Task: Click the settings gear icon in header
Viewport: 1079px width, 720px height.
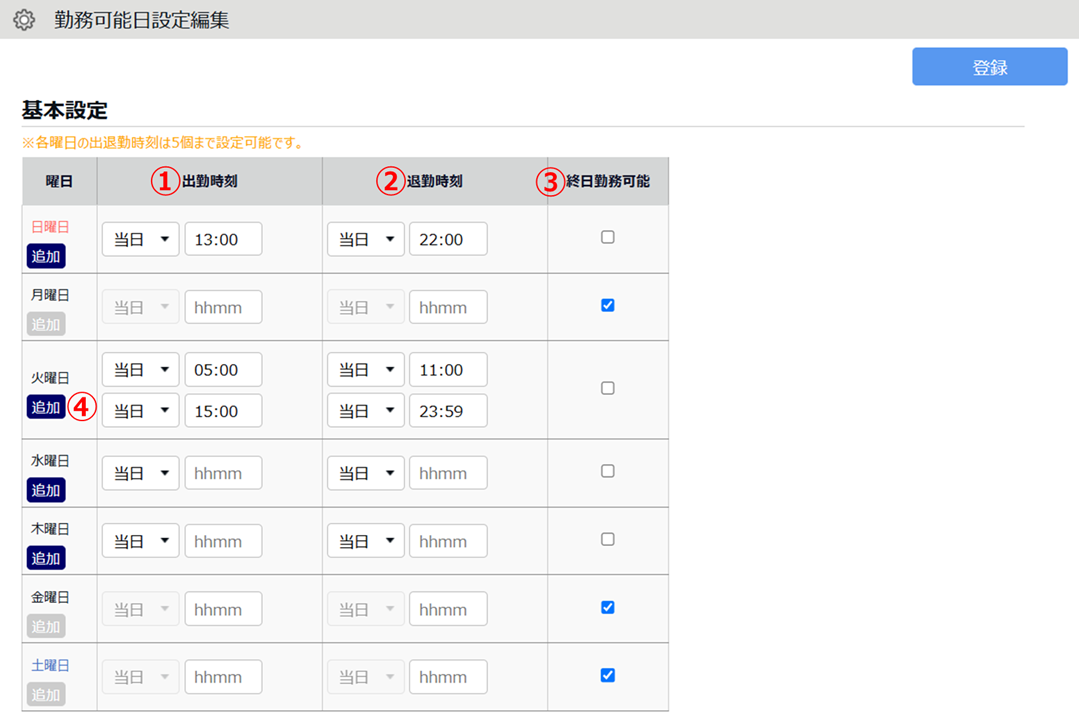Action: click(x=23, y=20)
